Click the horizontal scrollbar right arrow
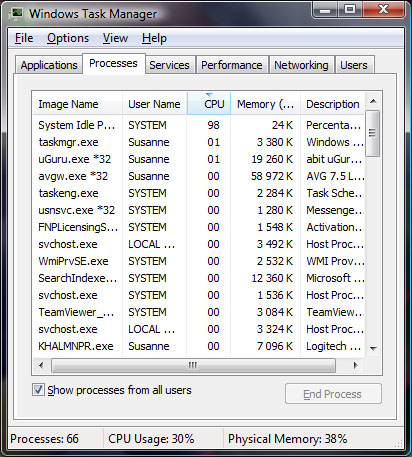The width and height of the screenshot is (412, 457). 355,365
